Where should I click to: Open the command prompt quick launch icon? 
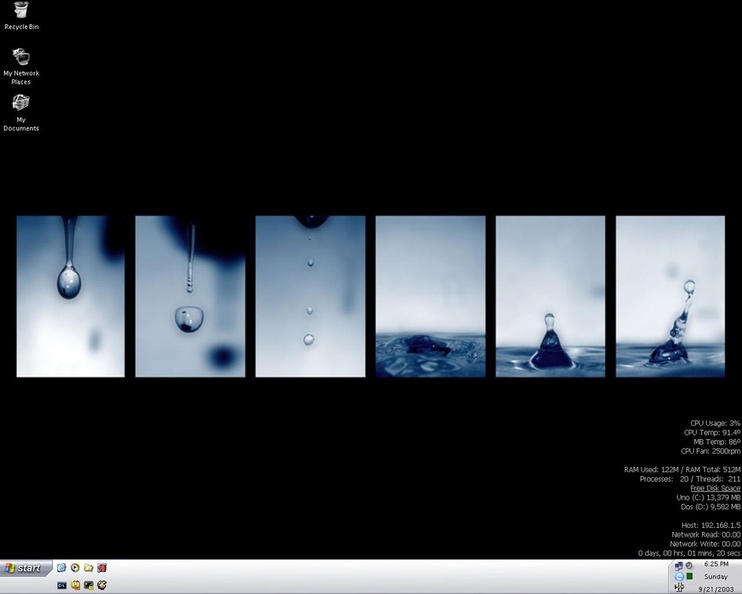tap(62, 585)
